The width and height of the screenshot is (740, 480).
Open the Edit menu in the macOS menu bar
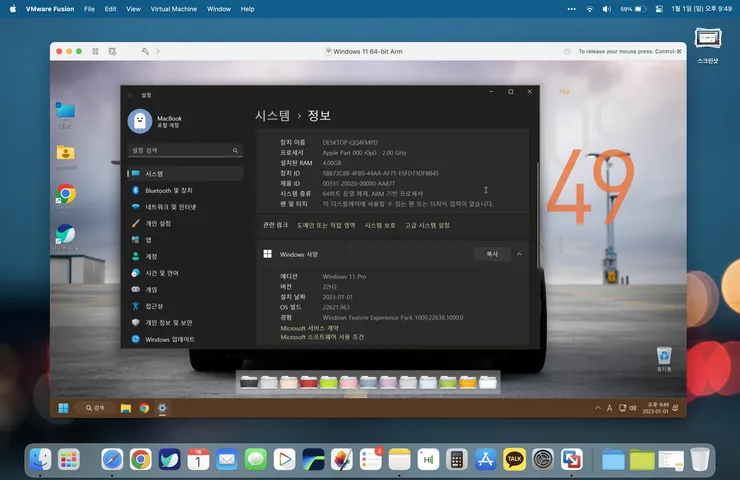click(x=110, y=9)
